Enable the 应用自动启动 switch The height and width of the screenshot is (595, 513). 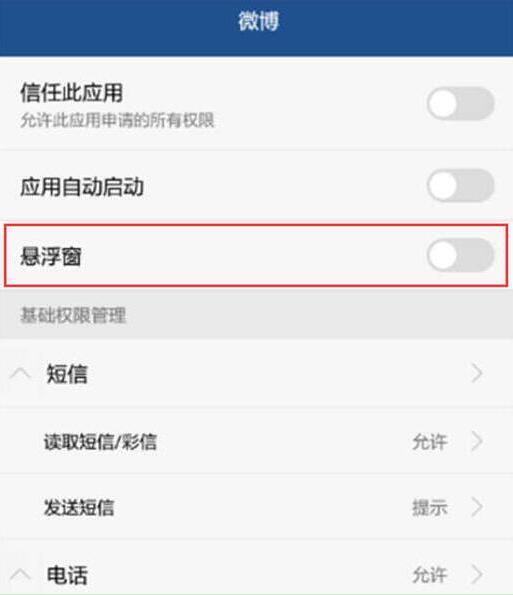click(460, 186)
